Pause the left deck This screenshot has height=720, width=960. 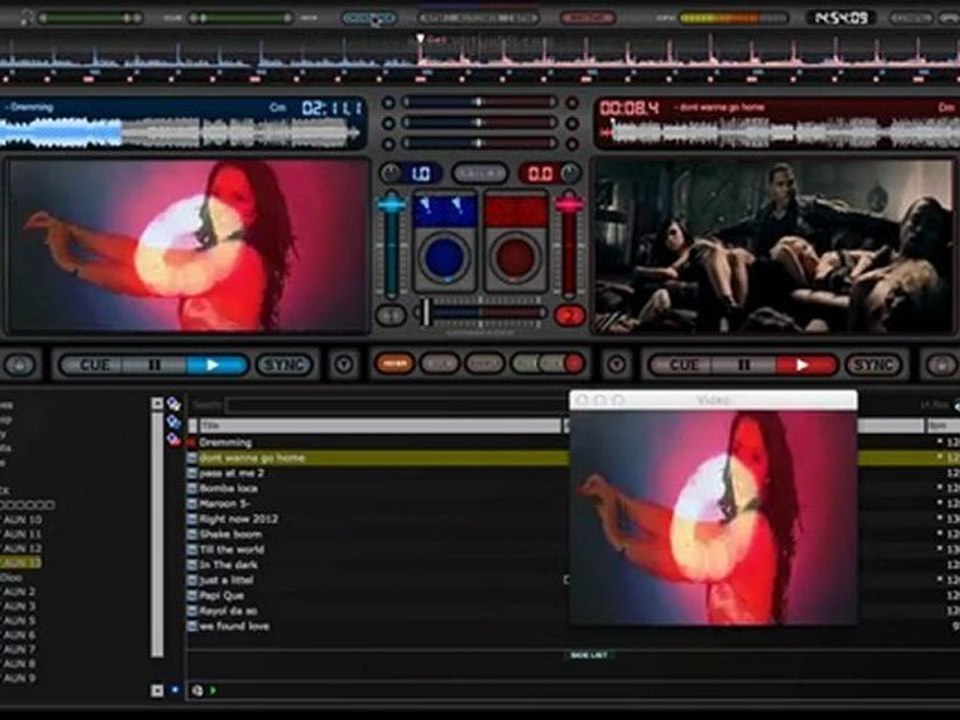tap(154, 365)
